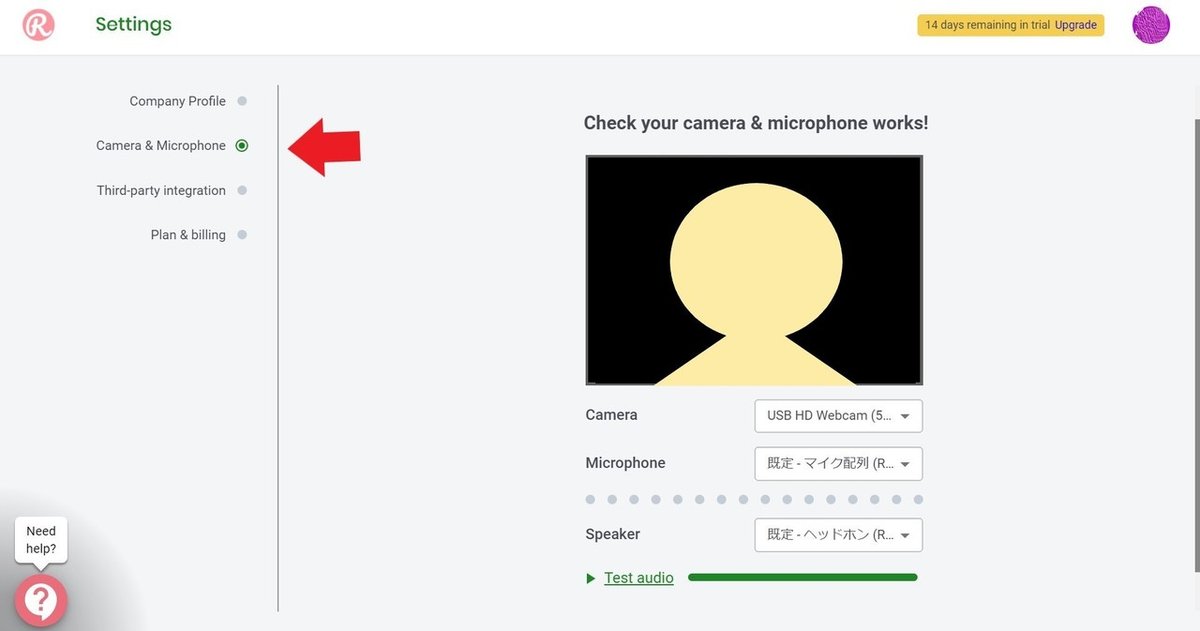Click the Speaker field label
This screenshot has height=631, width=1200.
coord(612,534)
